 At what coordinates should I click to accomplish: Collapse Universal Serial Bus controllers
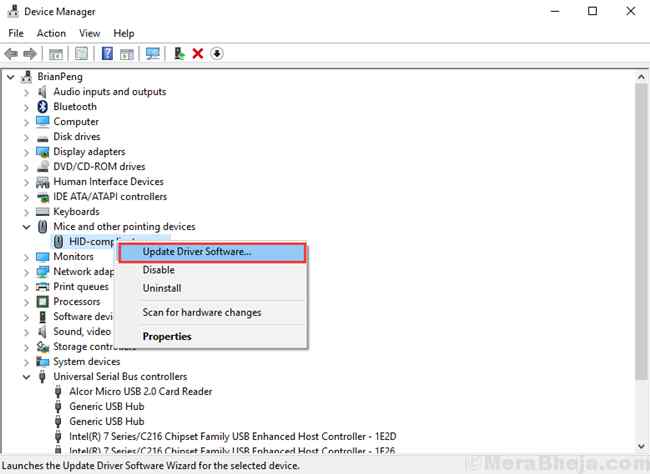pyautogui.click(x=27, y=377)
